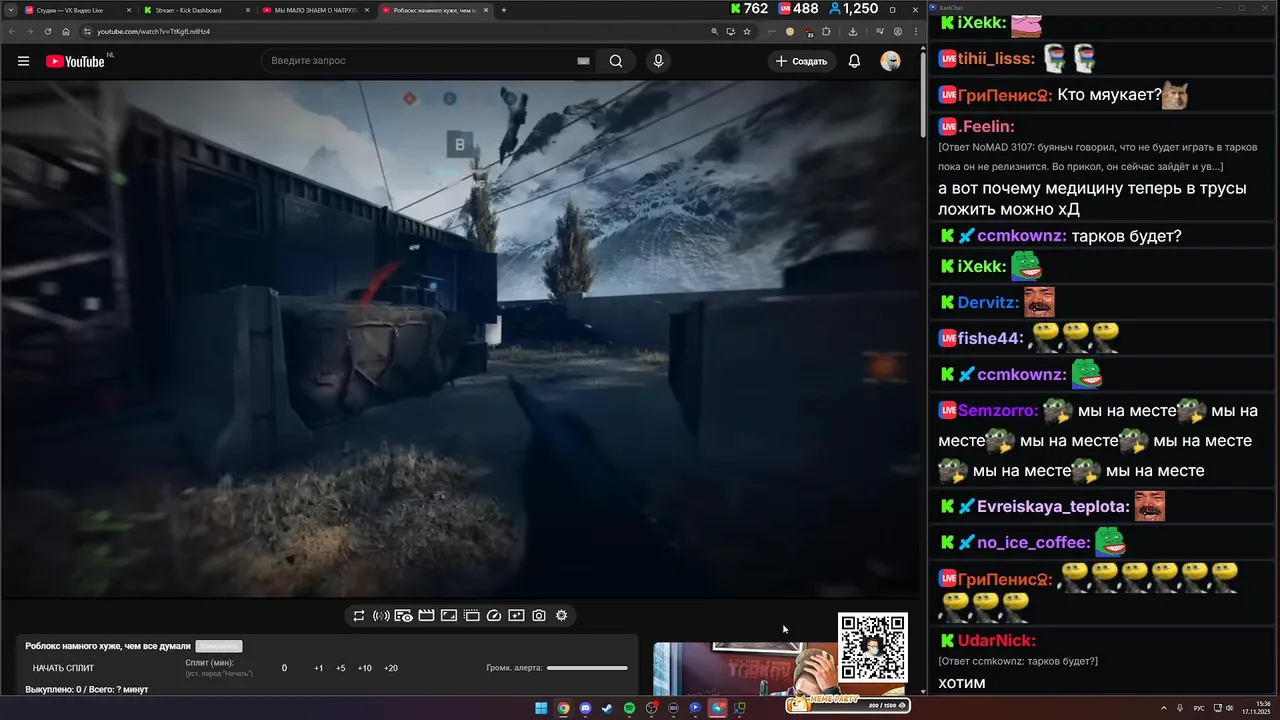Screen dimensions: 1280x720
Task: Add +20 minutes to the split
Action: pyautogui.click(x=390, y=668)
